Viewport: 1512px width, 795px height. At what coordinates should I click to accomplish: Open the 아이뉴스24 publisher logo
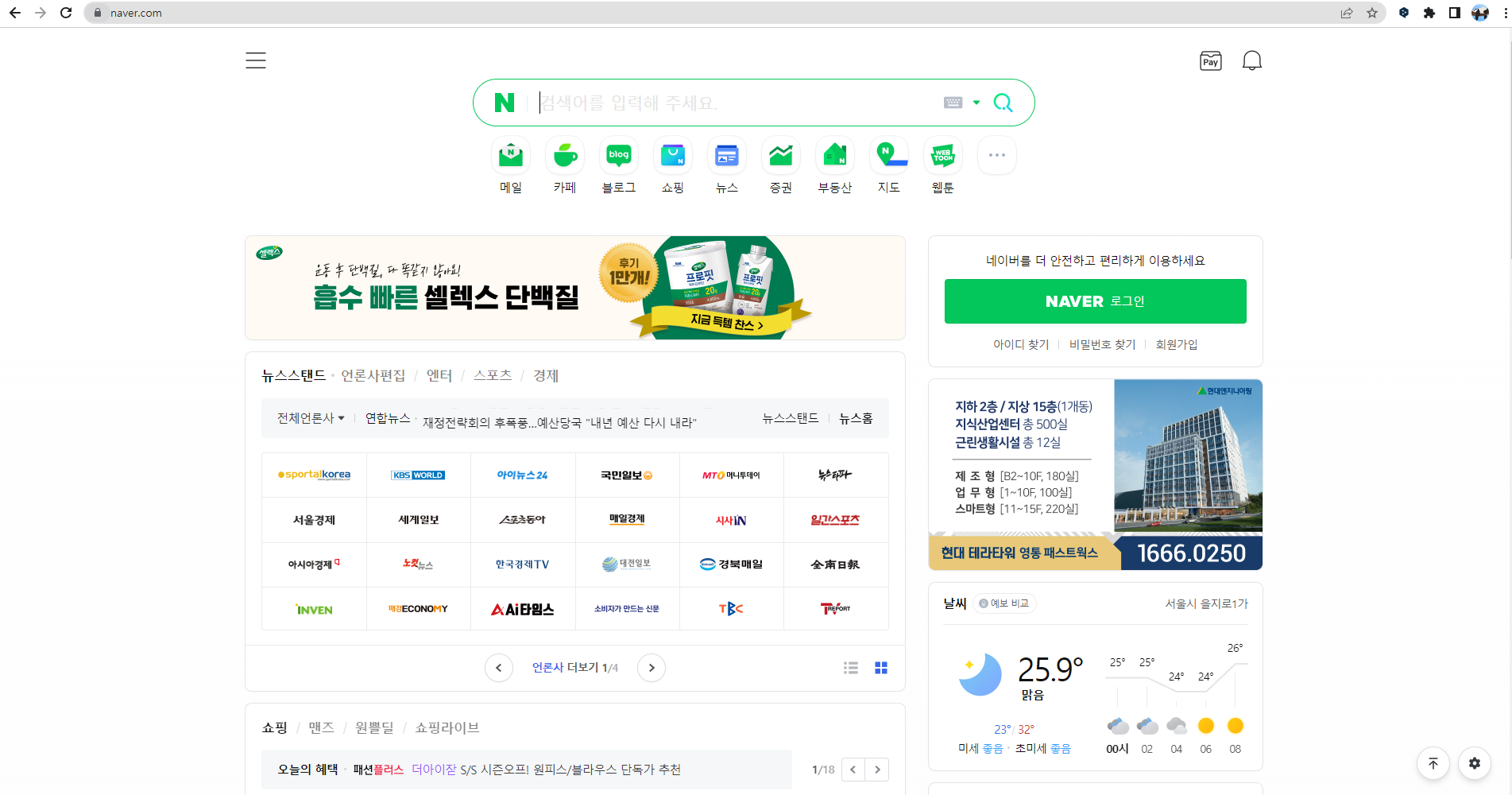click(x=523, y=475)
